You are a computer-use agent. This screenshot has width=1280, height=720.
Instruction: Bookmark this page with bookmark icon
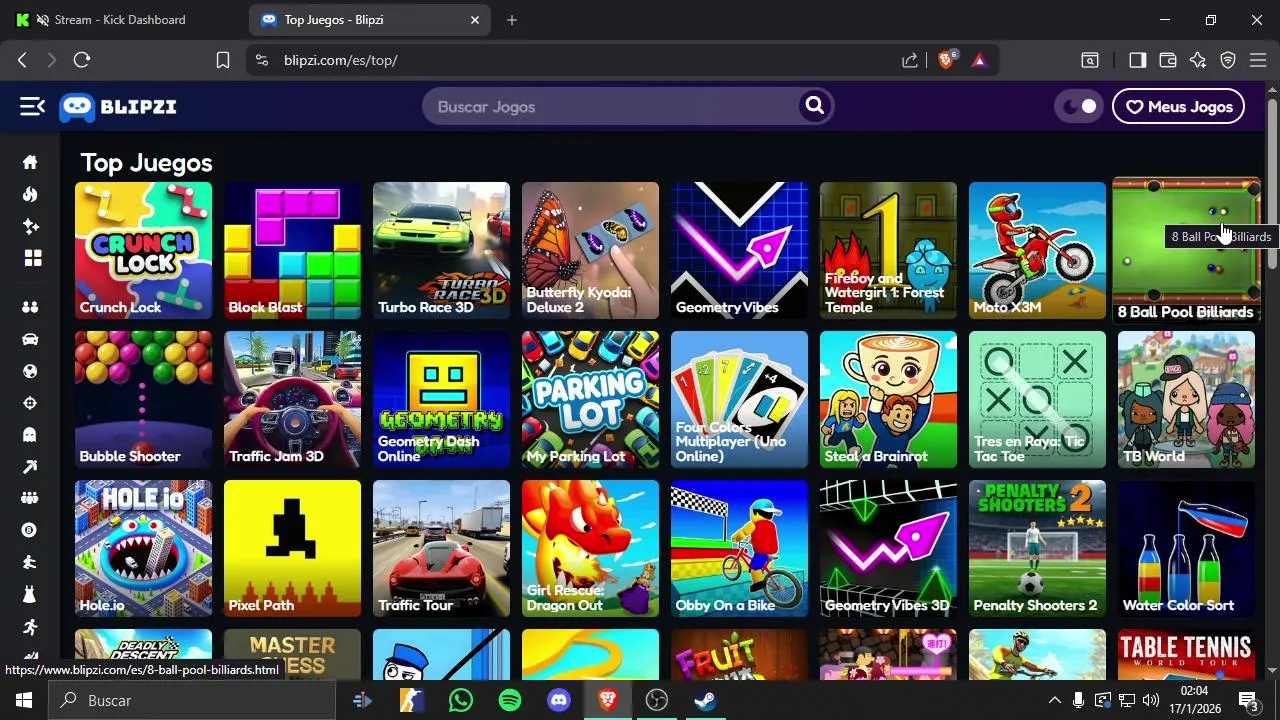pos(223,60)
